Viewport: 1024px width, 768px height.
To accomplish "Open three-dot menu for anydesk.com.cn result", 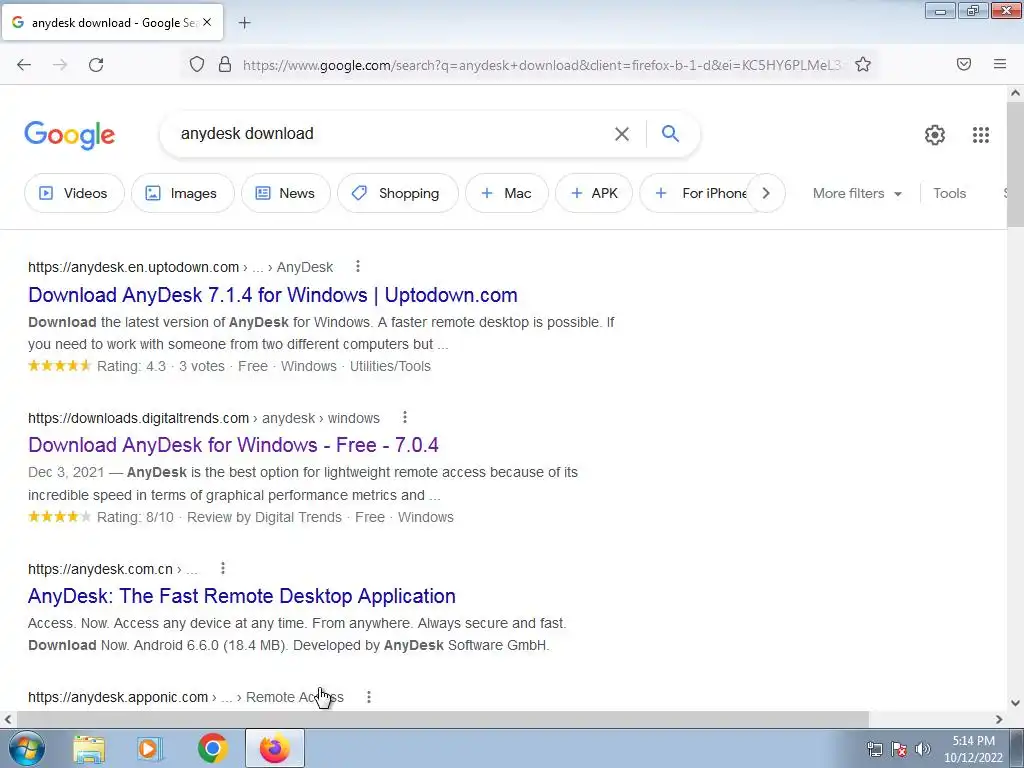I will [x=223, y=568].
